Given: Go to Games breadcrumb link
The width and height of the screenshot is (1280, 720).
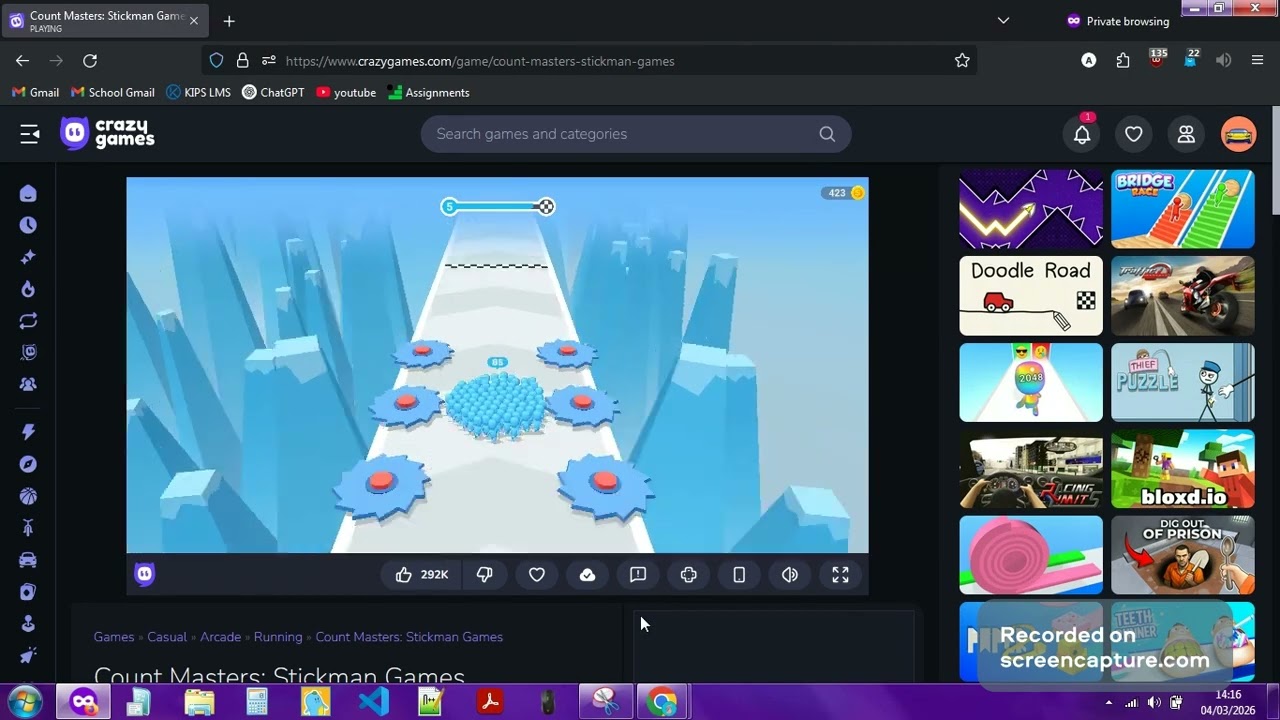Looking at the screenshot, I should (x=114, y=637).
